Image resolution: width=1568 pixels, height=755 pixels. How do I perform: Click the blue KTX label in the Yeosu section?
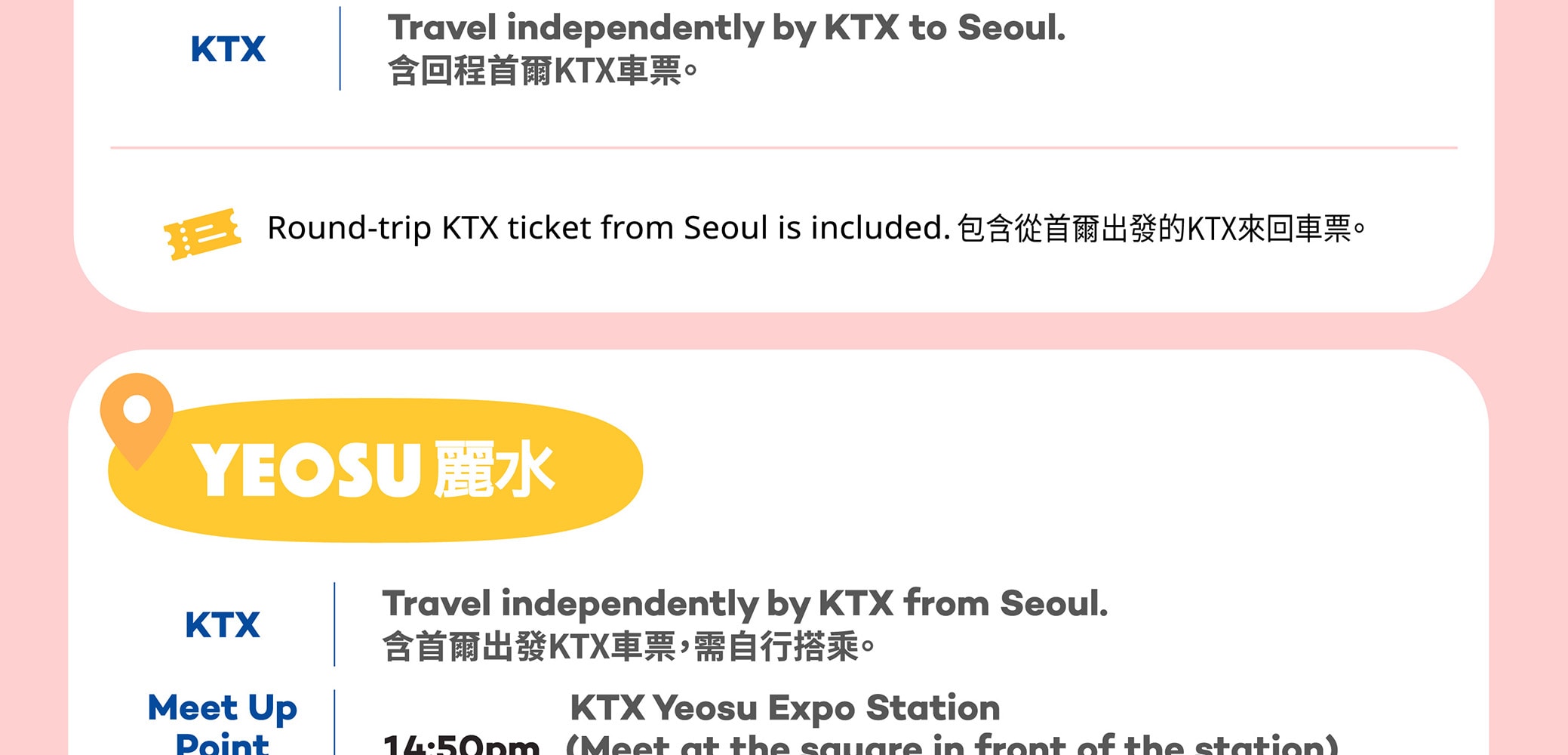[223, 625]
